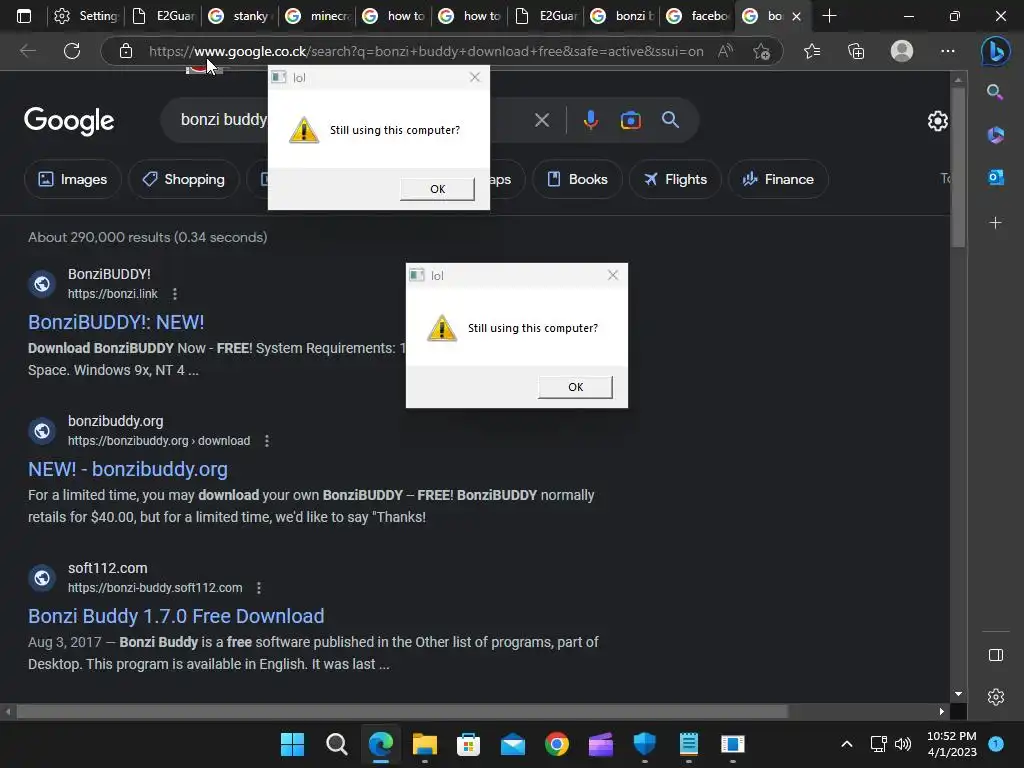Toggle the sidebar layout icon
This screenshot has width=1024, height=768.
(996, 655)
